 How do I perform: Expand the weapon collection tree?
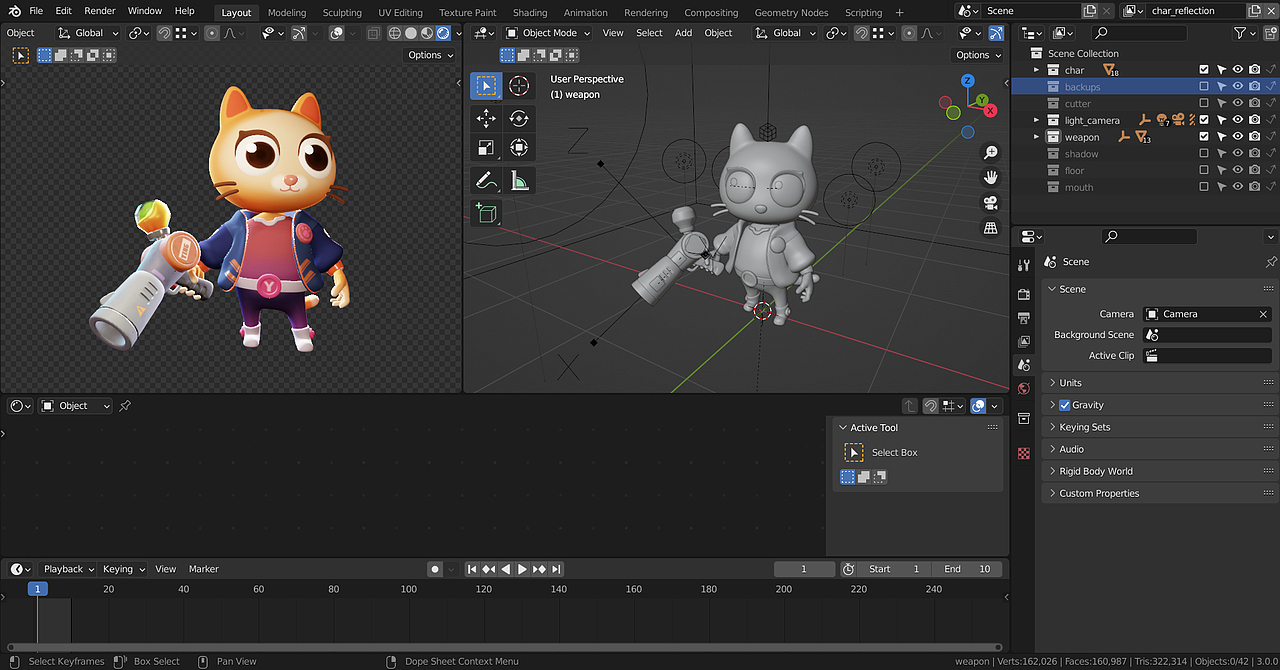click(1037, 137)
